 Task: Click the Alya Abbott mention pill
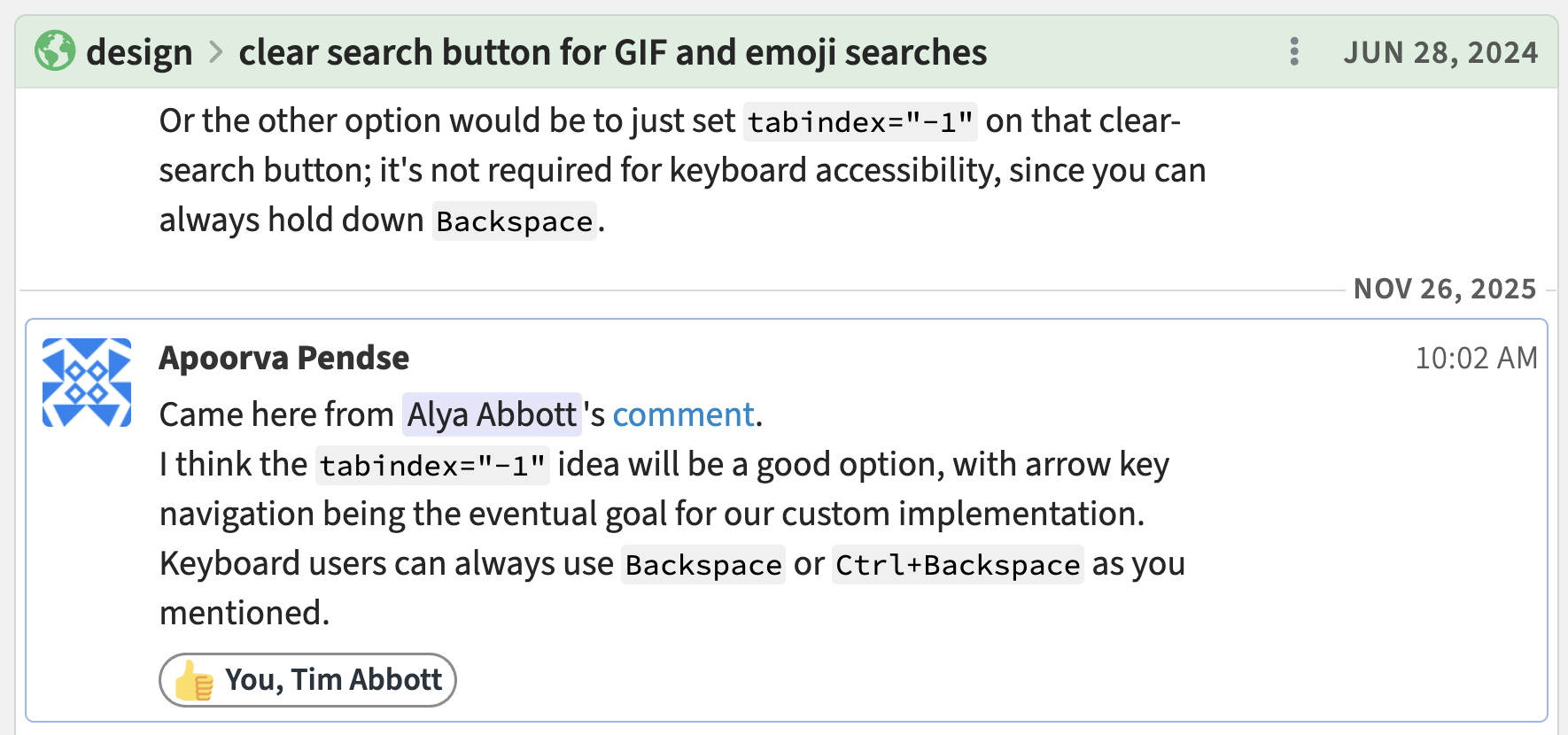(492, 414)
